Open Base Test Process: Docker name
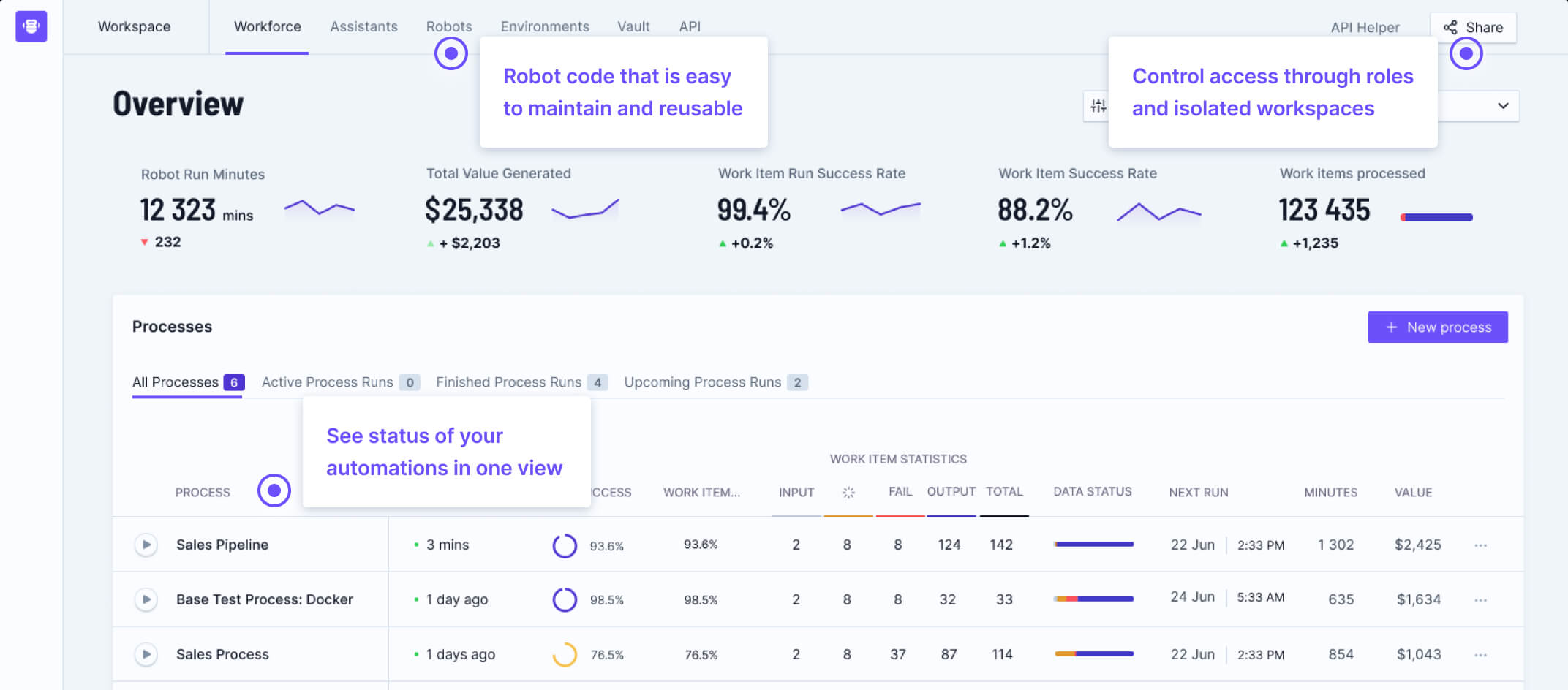Image resolution: width=1568 pixels, height=690 pixels. 265,599
